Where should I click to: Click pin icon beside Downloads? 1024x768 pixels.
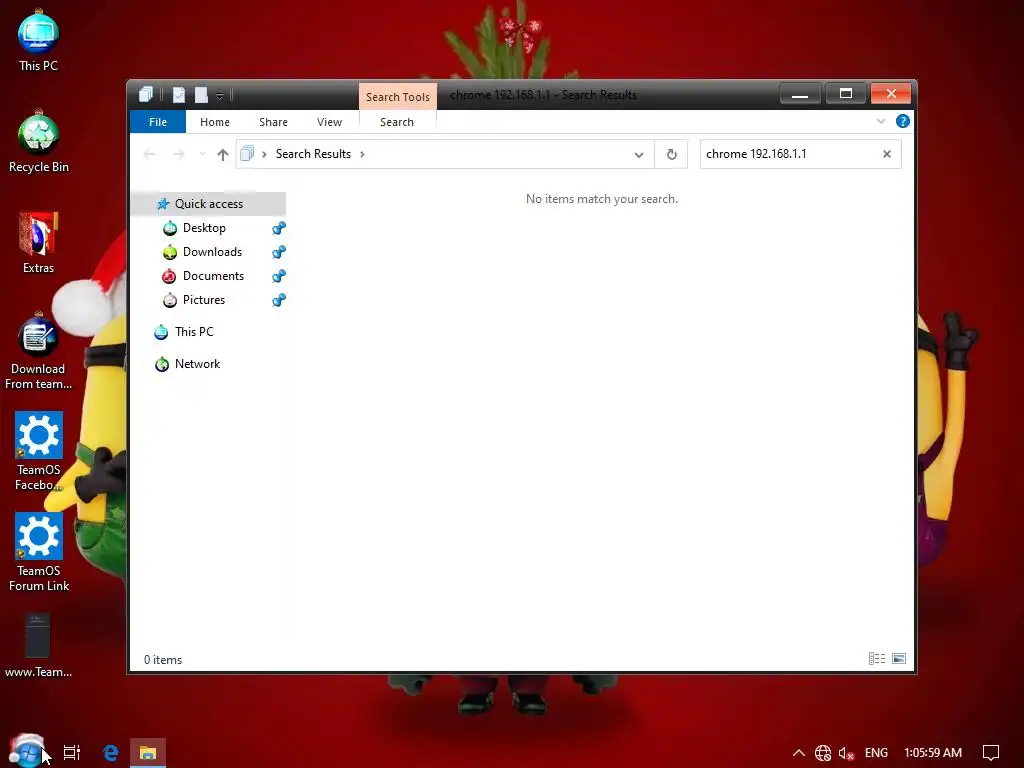[x=279, y=252]
